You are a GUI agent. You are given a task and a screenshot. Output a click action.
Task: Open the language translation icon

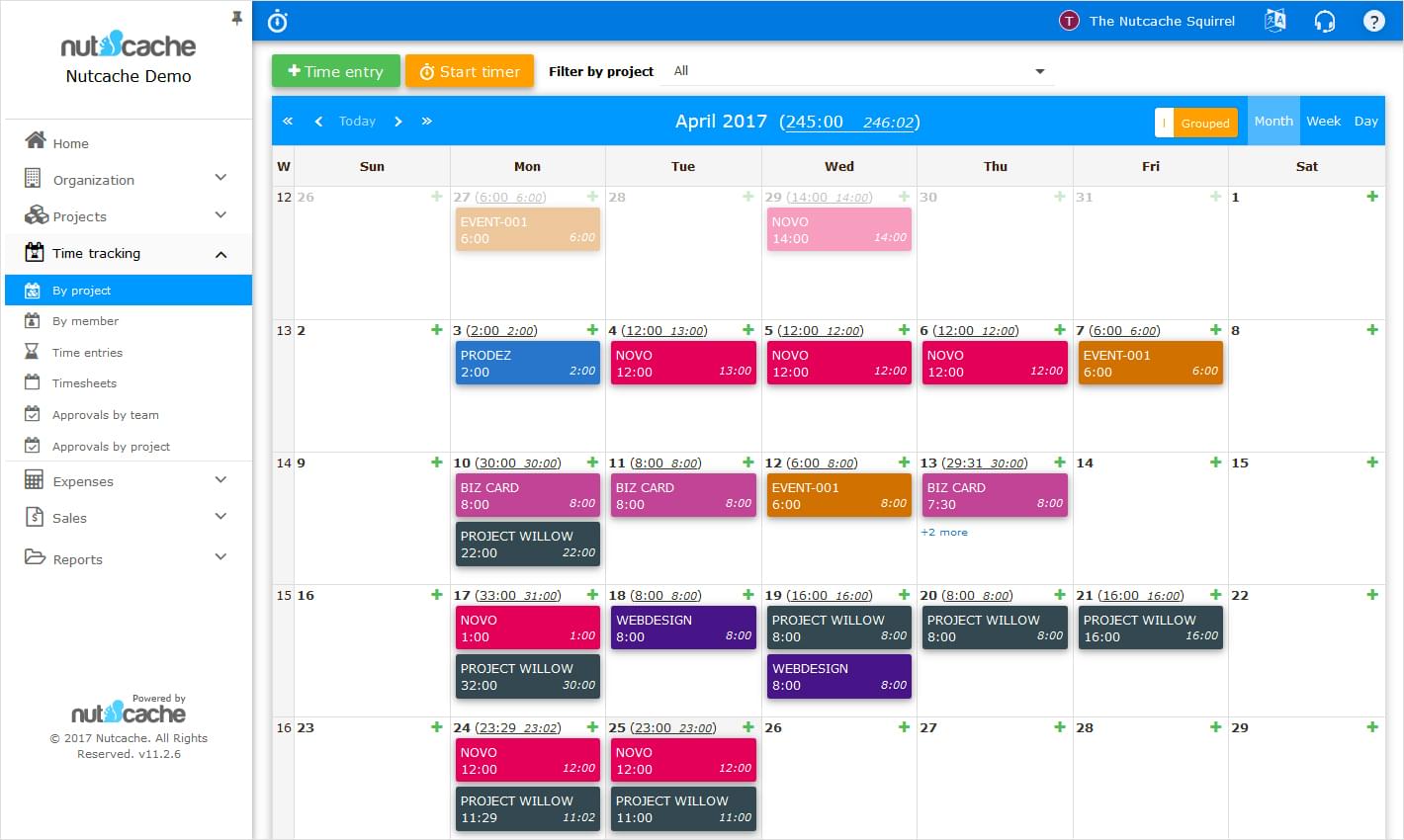click(1275, 21)
